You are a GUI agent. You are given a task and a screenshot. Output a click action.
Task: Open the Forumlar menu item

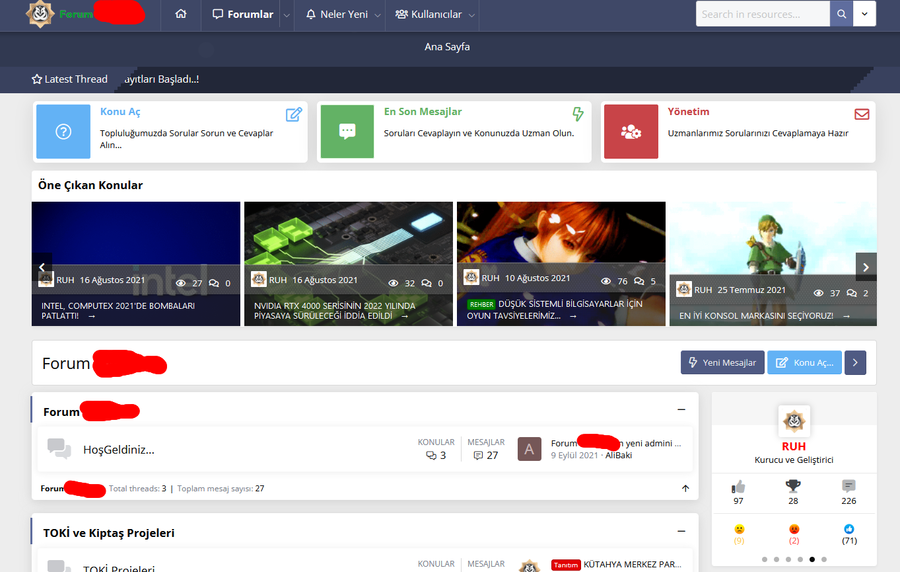pos(243,14)
